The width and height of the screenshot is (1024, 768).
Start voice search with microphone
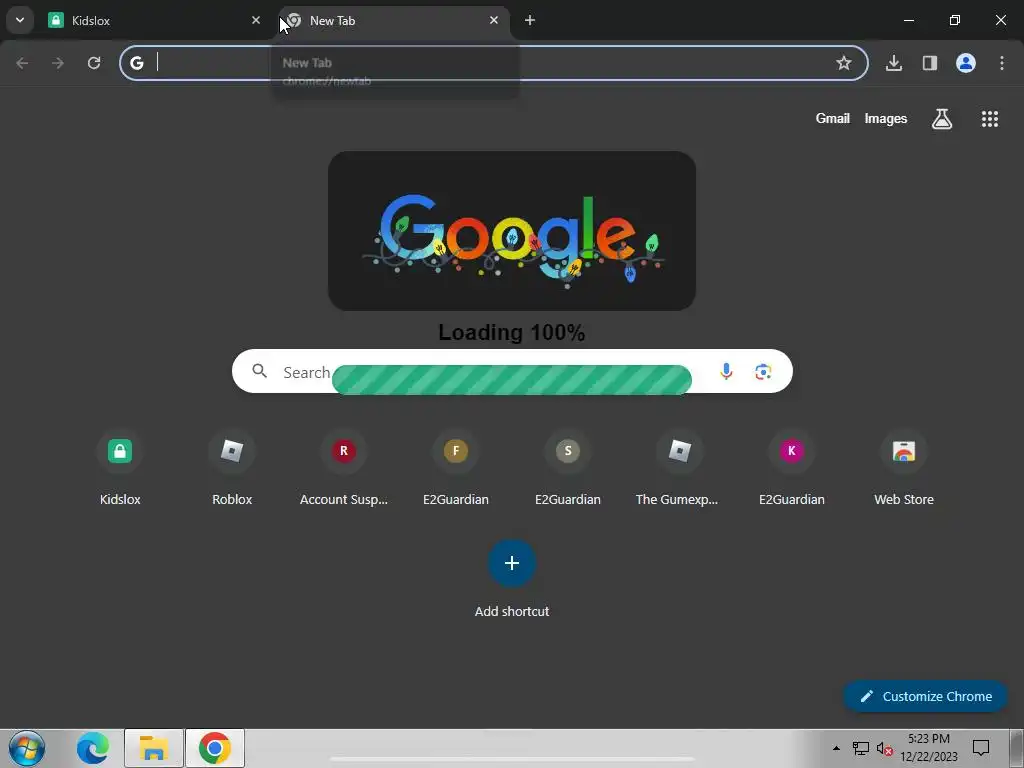tap(726, 372)
